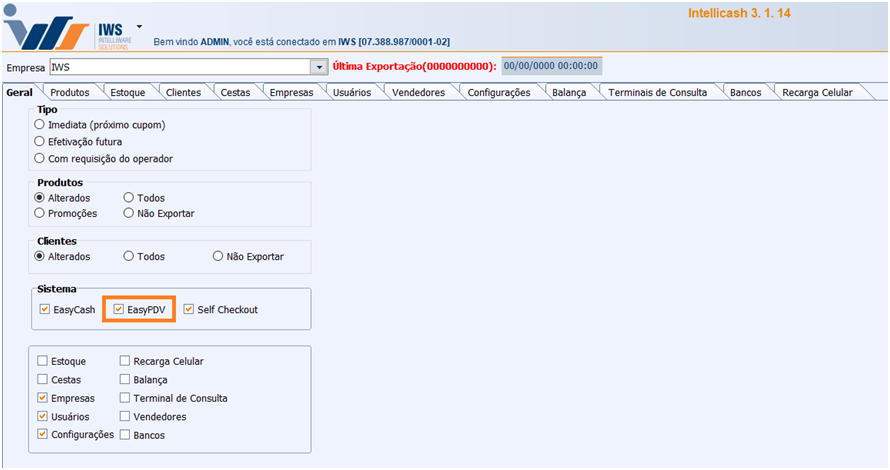Choose Promoções under Produtos
This screenshot has height=470, width=890.
click(39, 213)
